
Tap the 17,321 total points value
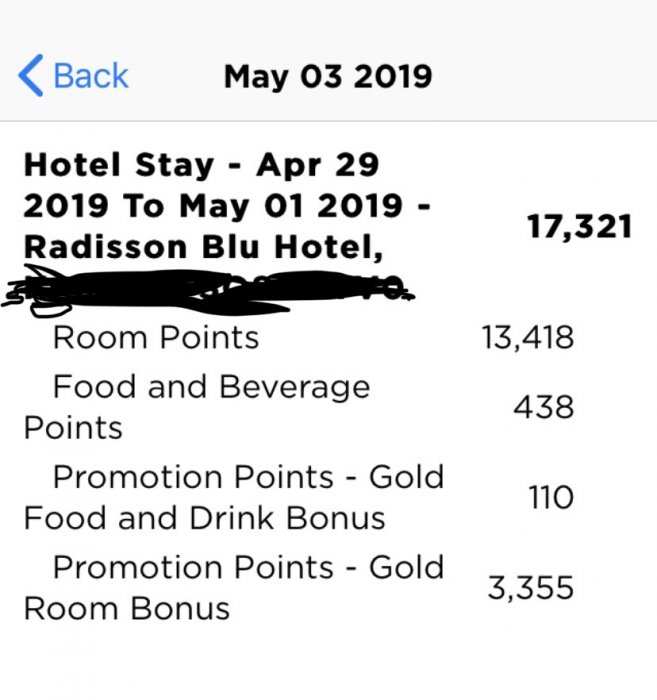coord(579,227)
